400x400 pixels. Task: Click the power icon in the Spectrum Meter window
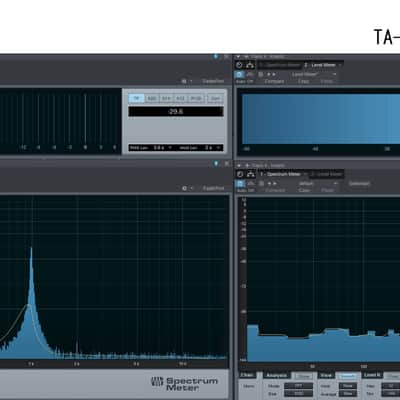[x=240, y=174]
